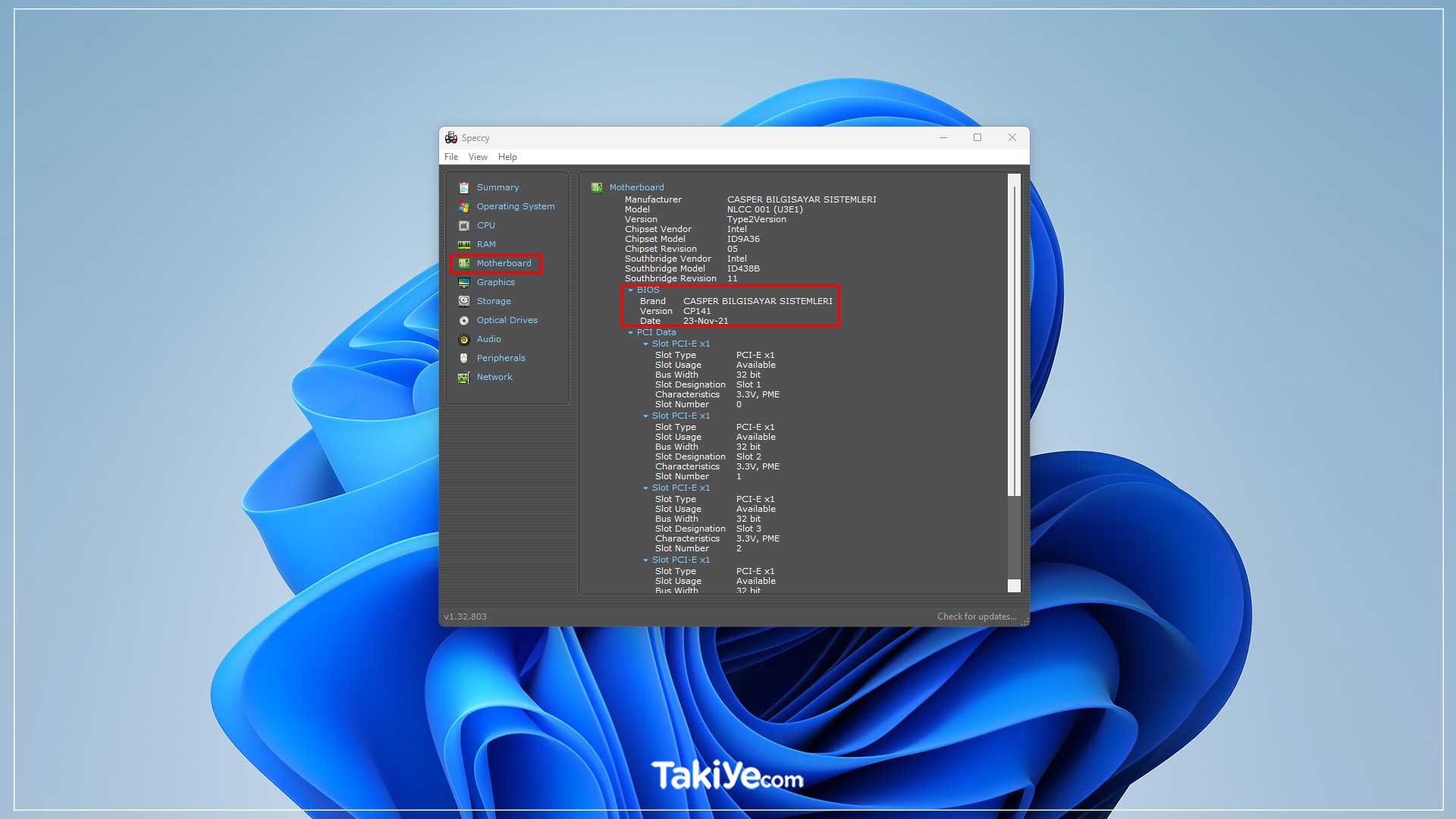Minimize the Speccy window
The height and width of the screenshot is (819, 1456).
(x=943, y=137)
